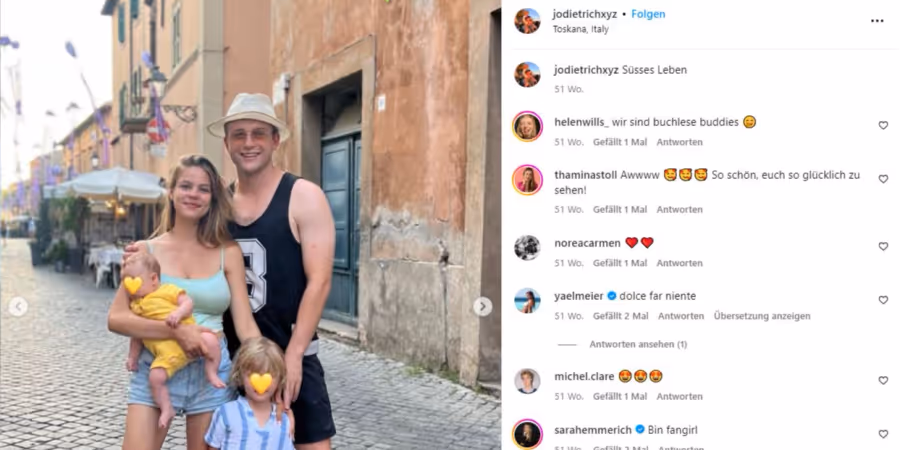Open noreacarmen profile avatar
Image resolution: width=900 pixels, height=450 pixels.
point(527,247)
